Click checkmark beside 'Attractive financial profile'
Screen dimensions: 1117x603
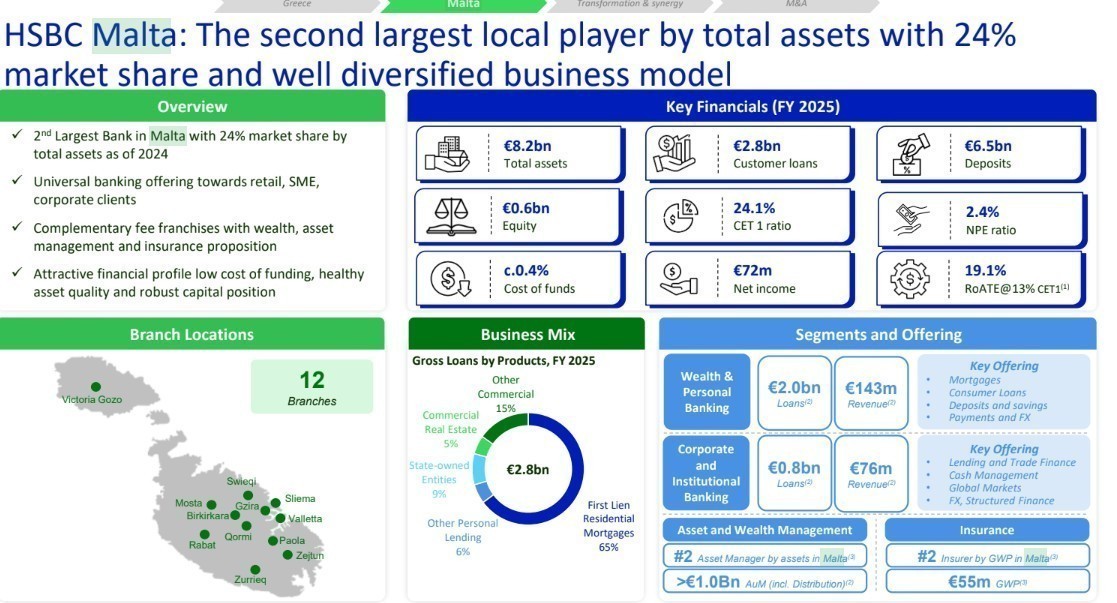tap(18, 273)
